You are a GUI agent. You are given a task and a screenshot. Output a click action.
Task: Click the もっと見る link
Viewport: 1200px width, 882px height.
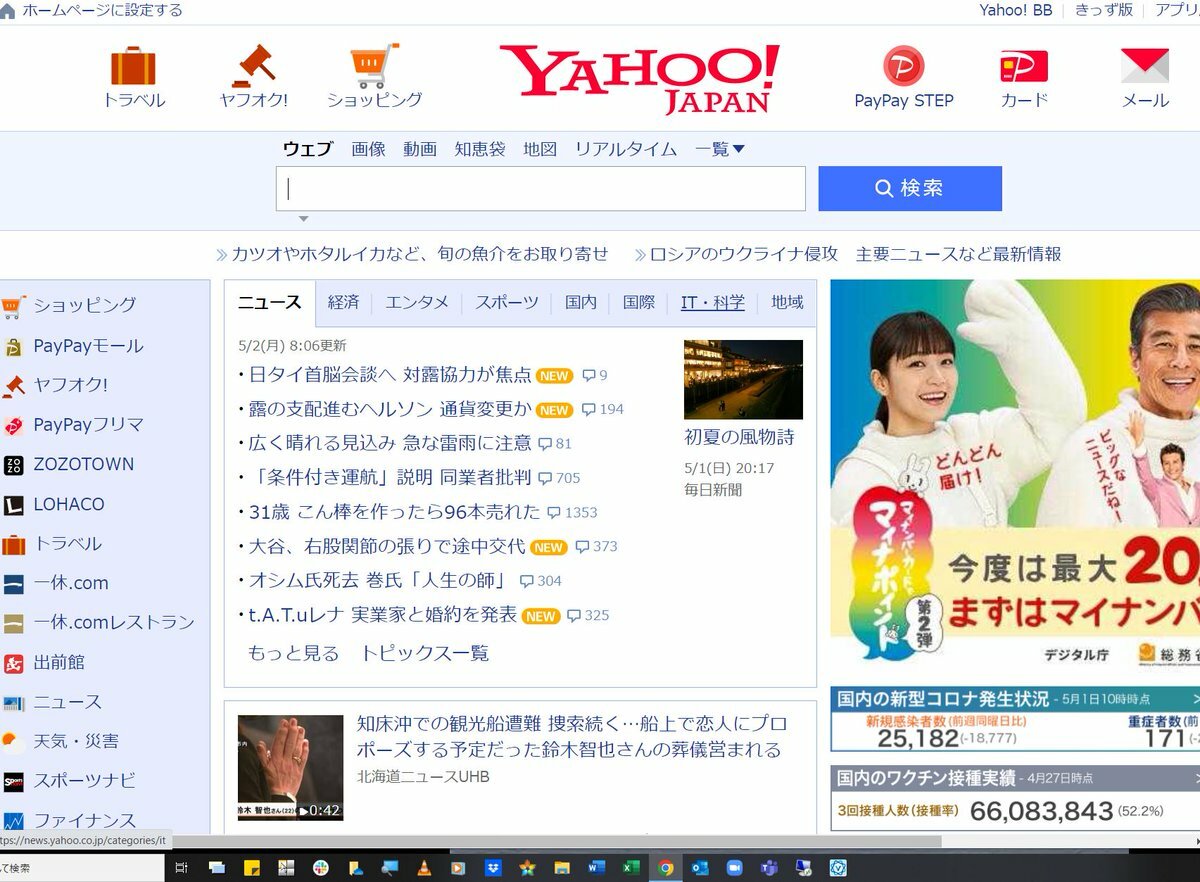(x=293, y=653)
